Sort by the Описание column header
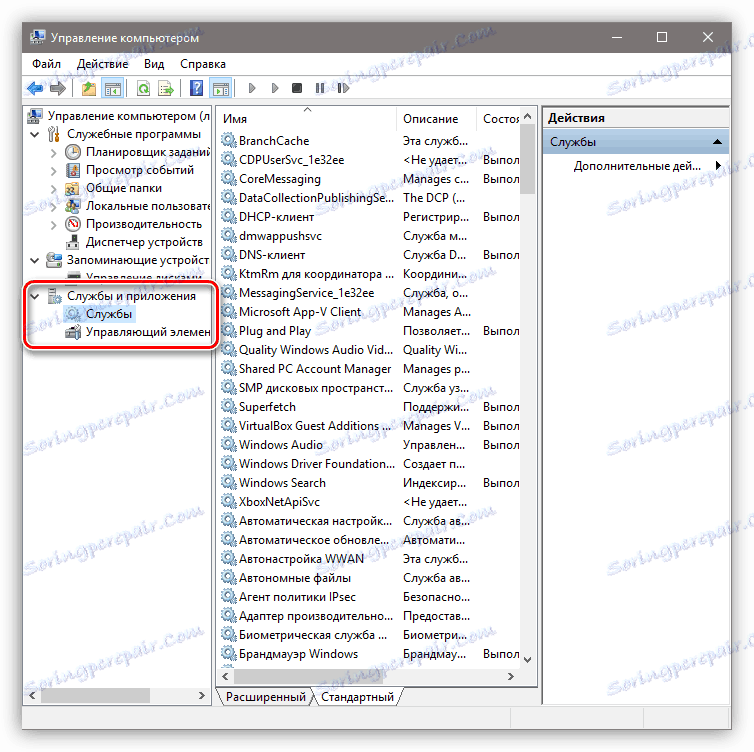The height and width of the screenshot is (752, 754). click(437, 118)
